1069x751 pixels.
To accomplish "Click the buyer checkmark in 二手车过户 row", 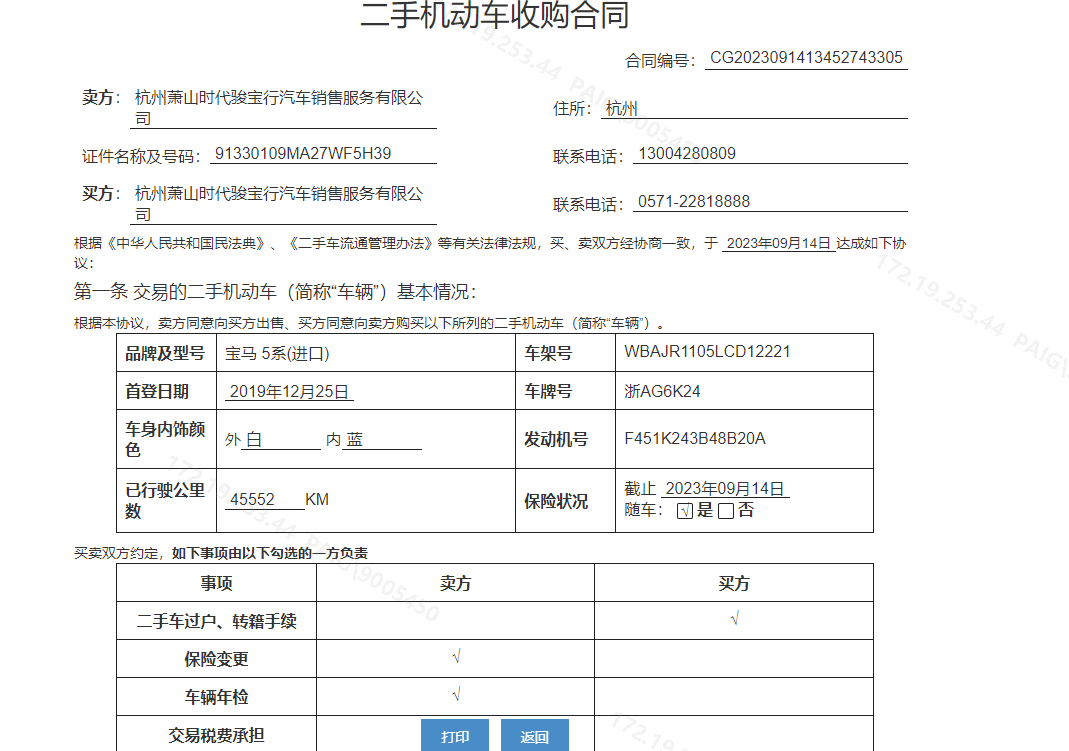I will (x=734, y=619).
